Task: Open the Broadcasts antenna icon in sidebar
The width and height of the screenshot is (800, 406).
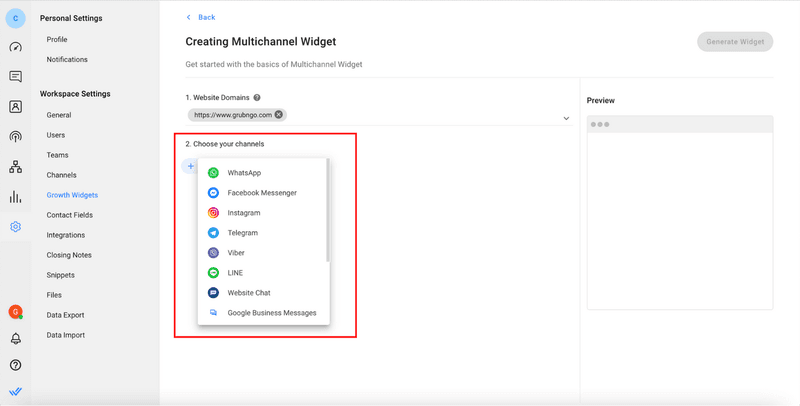Action: click(15, 137)
